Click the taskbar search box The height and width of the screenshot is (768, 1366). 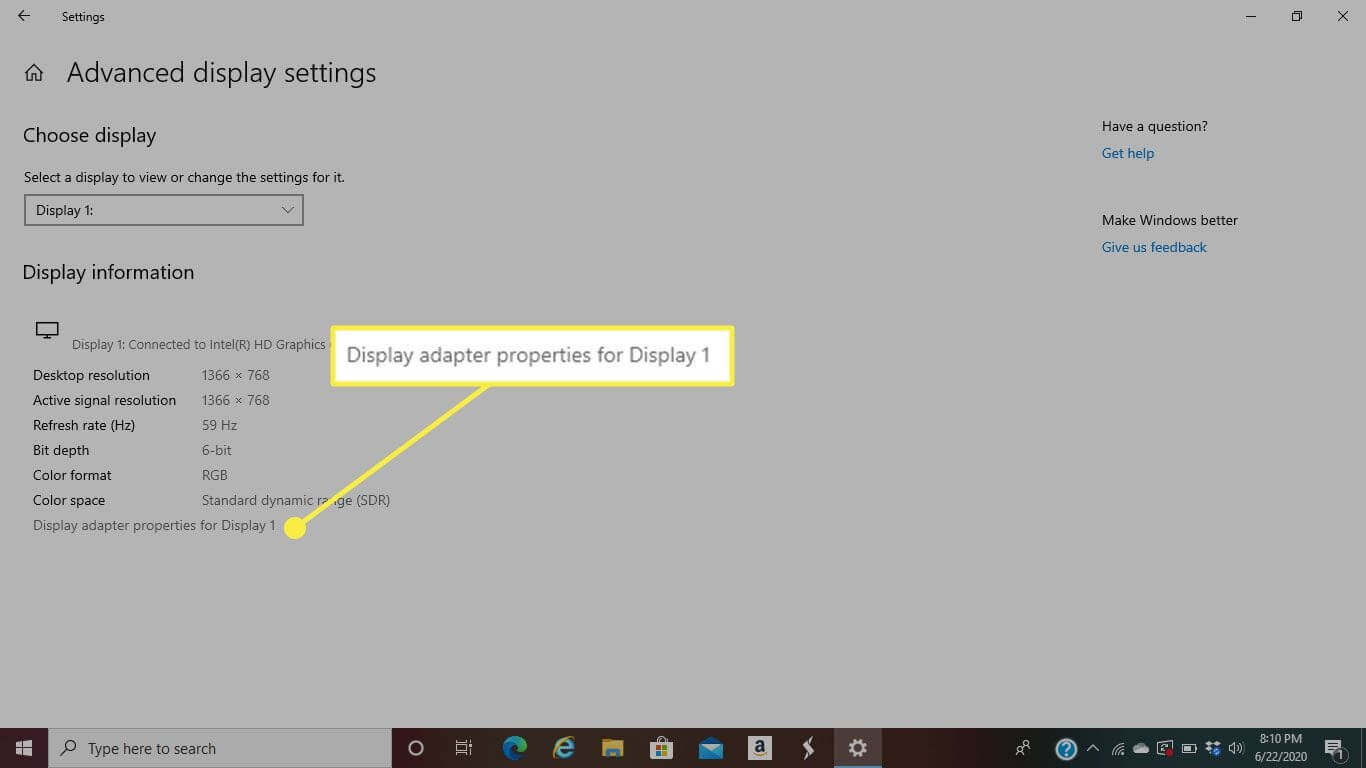pos(220,748)
